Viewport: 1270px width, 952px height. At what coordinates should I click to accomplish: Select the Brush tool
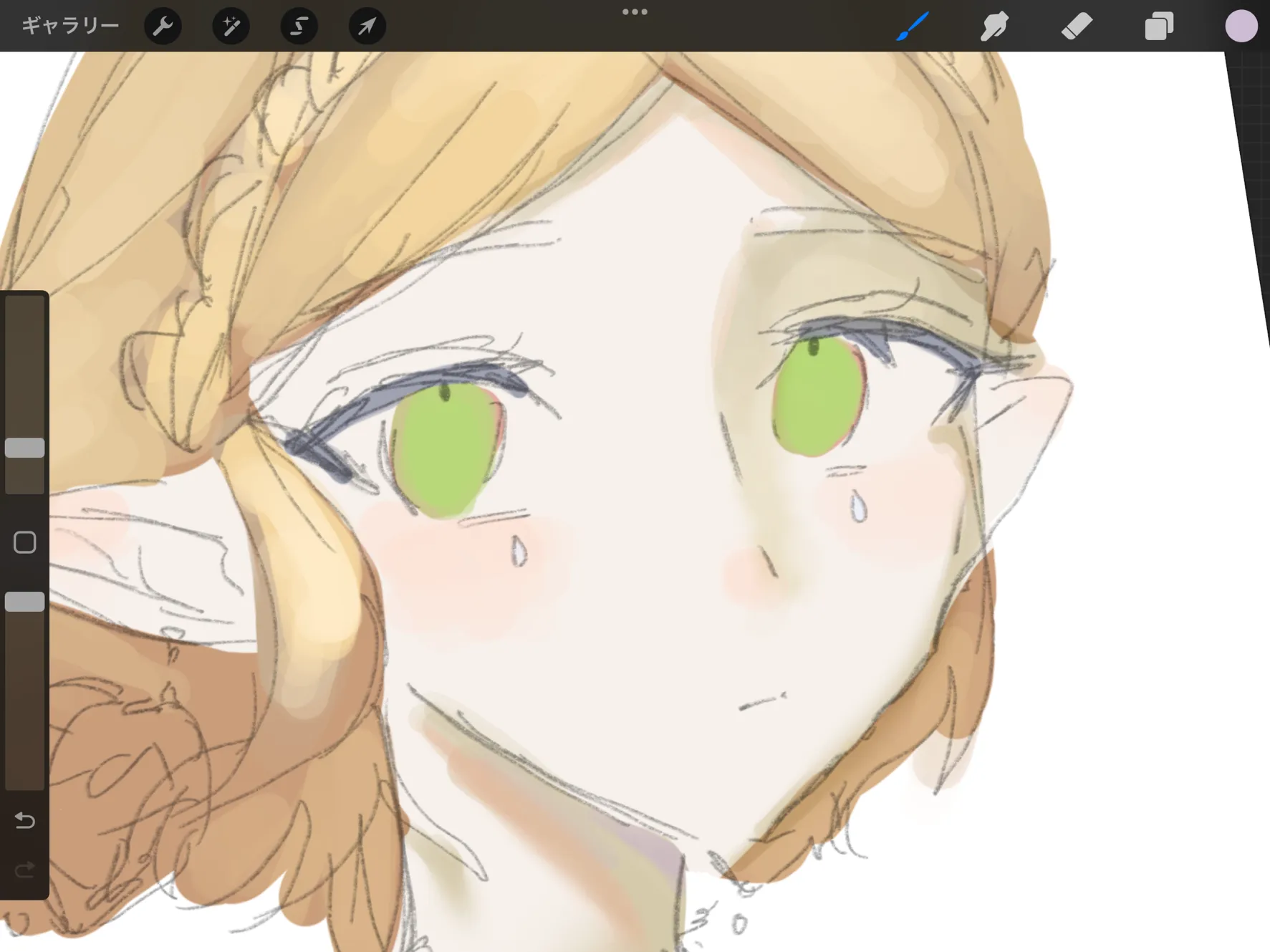913,27
